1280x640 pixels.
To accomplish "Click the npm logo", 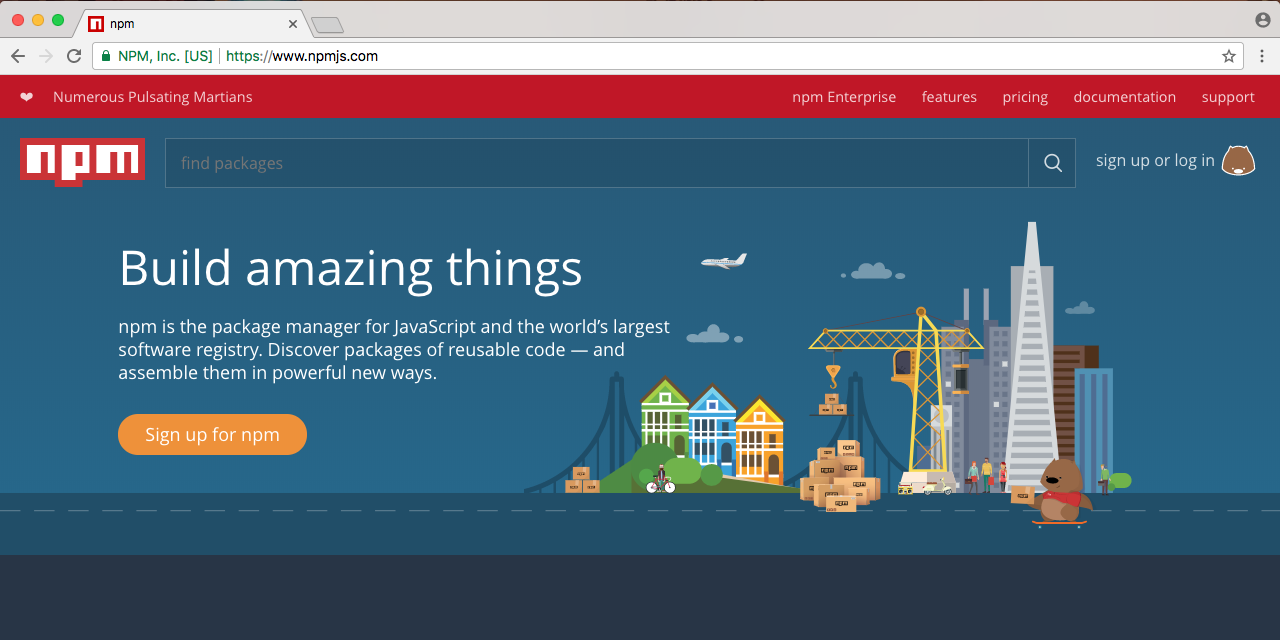I will pyautogui.click(x=82, y=162).
